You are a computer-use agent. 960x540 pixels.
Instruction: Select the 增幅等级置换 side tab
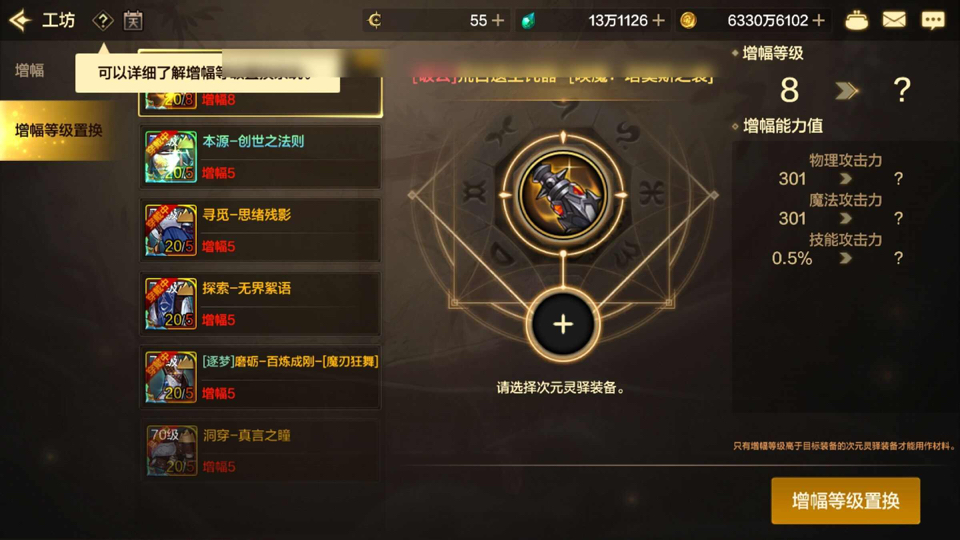tap(58, 130)
